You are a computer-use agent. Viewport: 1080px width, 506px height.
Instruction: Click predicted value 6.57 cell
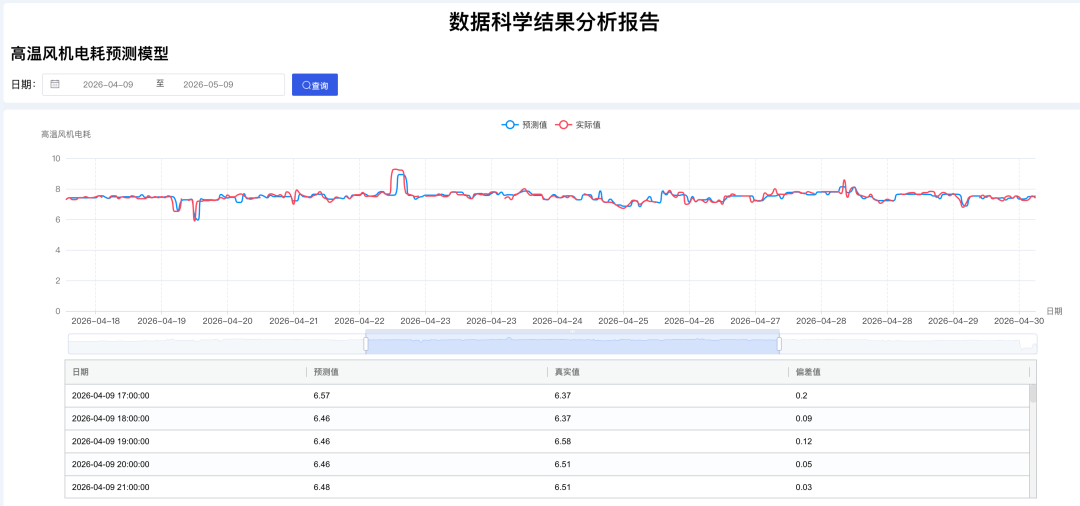click(322, 396)
